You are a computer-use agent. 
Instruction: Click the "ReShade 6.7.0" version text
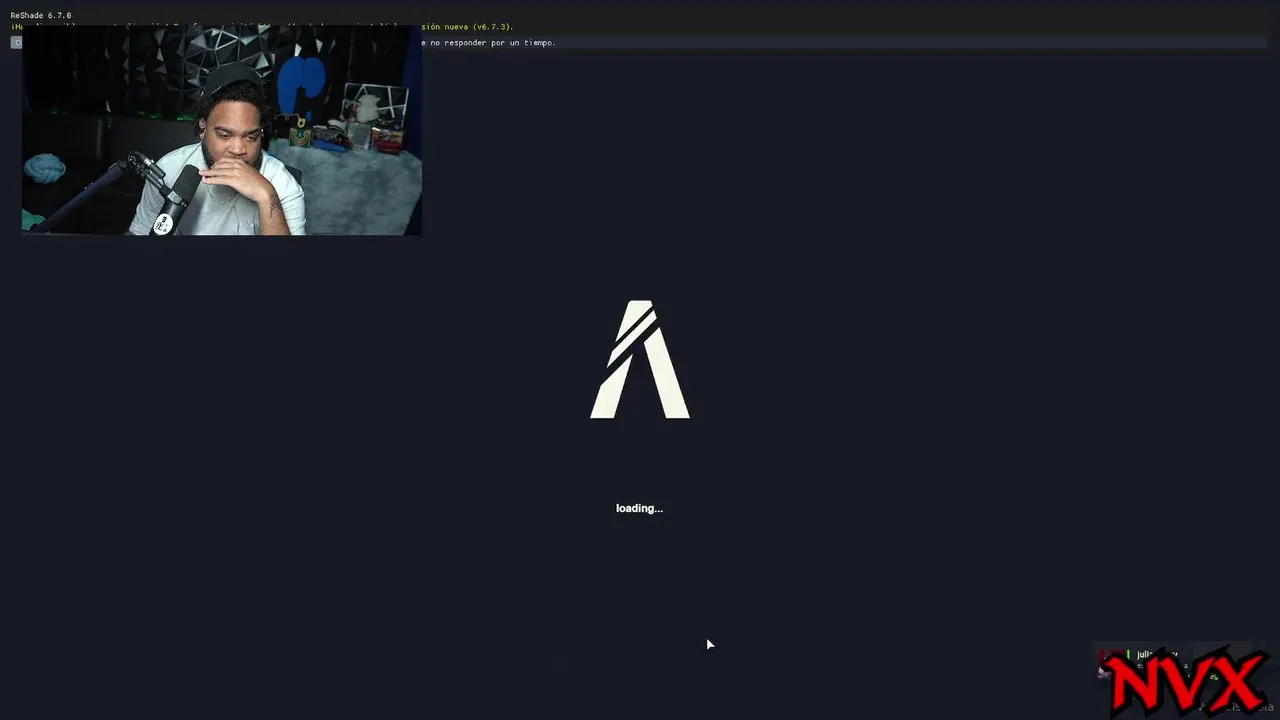coord(41,16)
